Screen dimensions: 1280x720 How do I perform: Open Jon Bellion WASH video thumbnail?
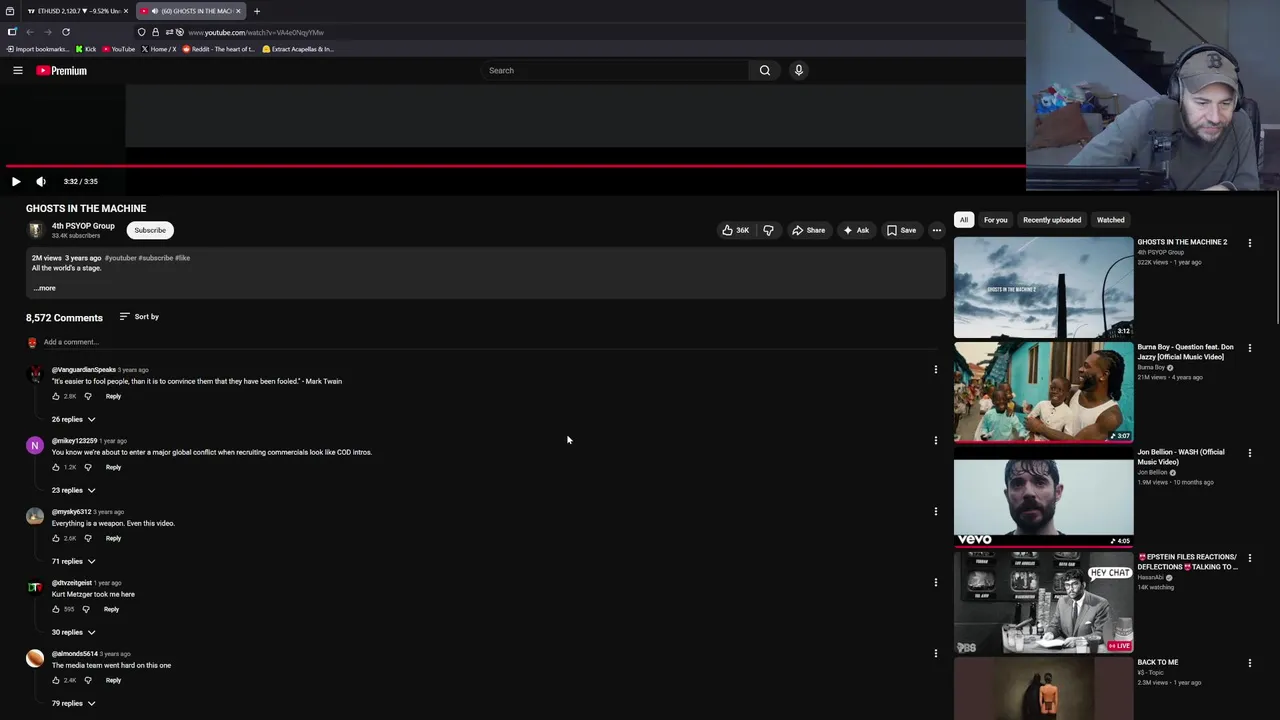pyautogui.click(x=1043, y=497)
